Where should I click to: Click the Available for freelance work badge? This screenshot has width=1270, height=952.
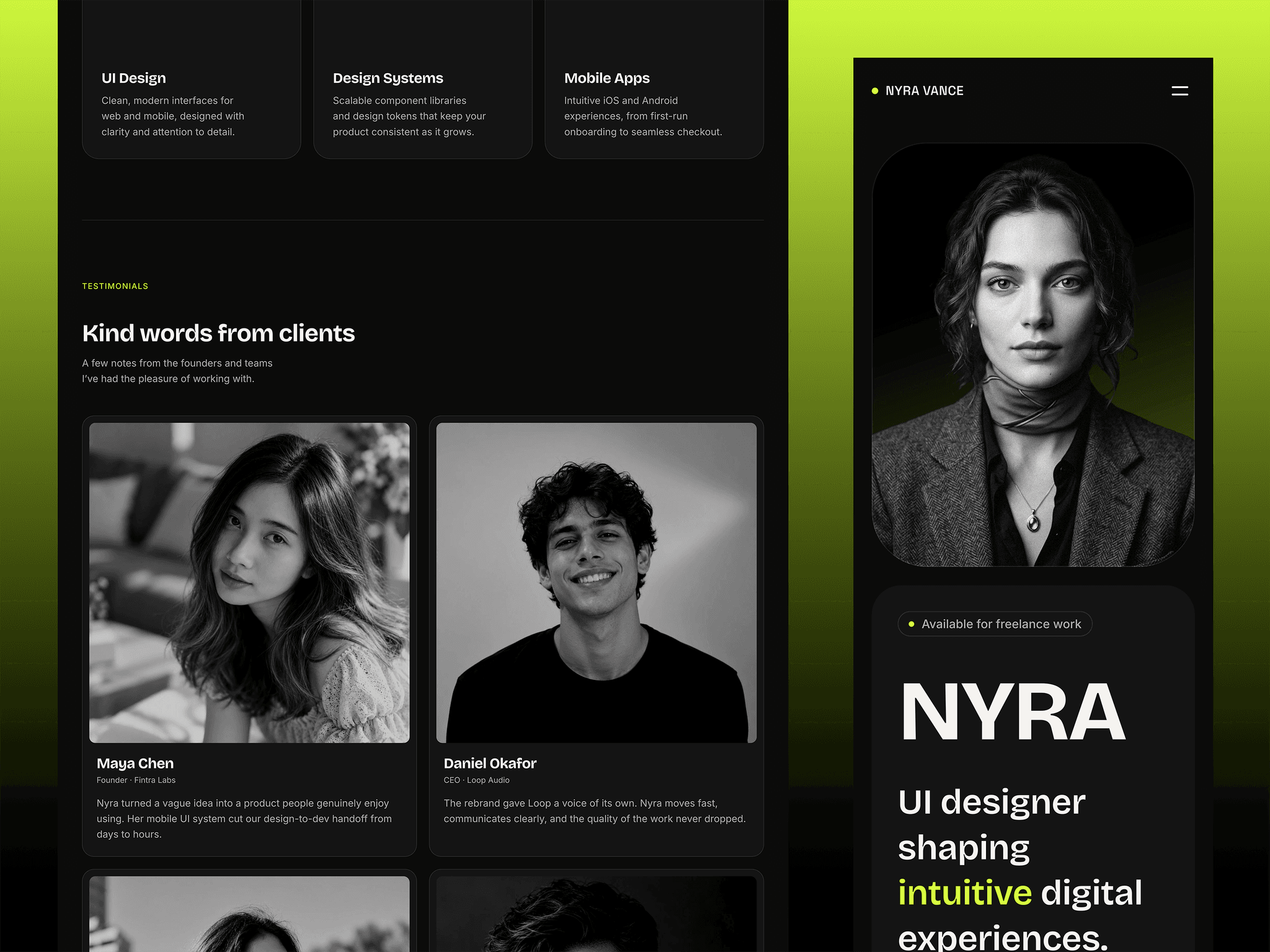click(995, 624)
